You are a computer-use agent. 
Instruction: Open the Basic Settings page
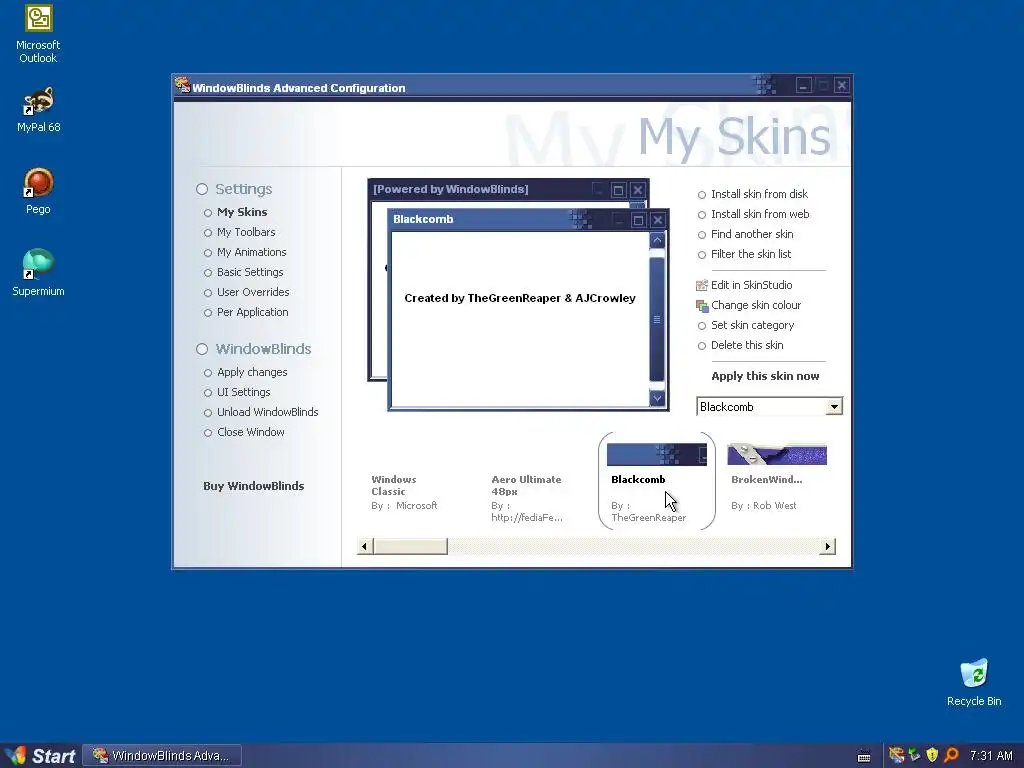(249, 272)
